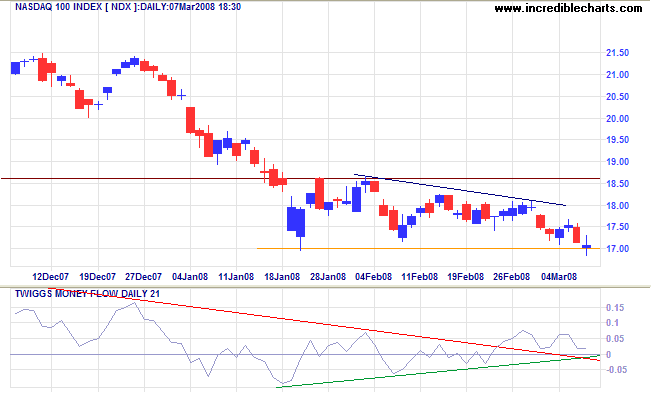Select the dark blue descending trendline
The width and height of the screenshot is (651, 395).
[460, 190]
